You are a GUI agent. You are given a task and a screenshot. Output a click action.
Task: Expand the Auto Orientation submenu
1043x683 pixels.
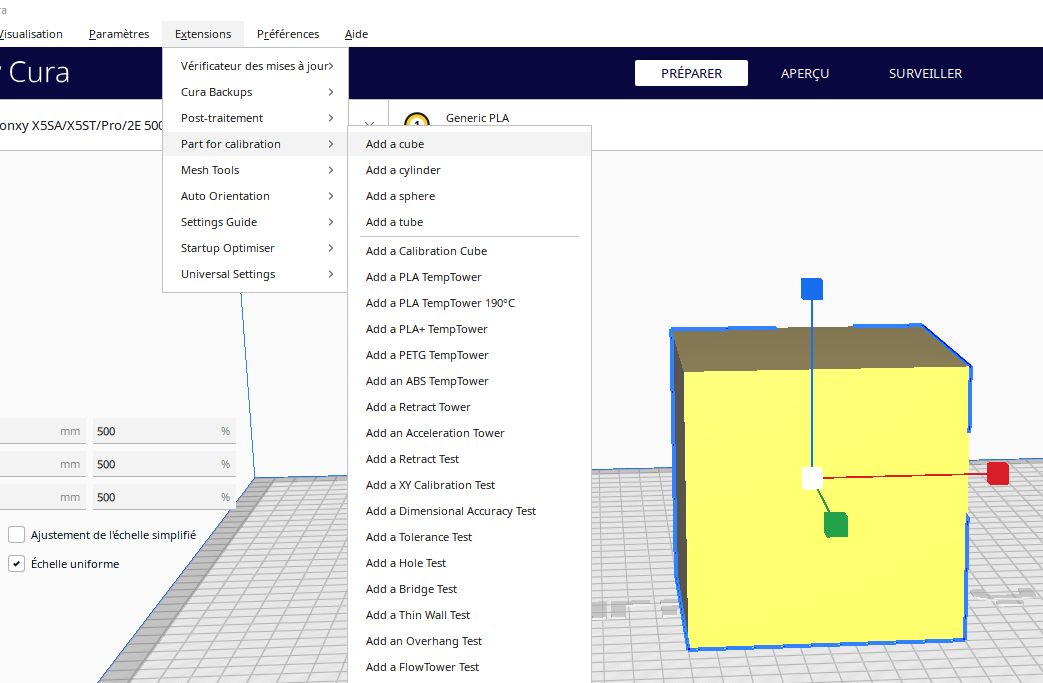point(255,196)
